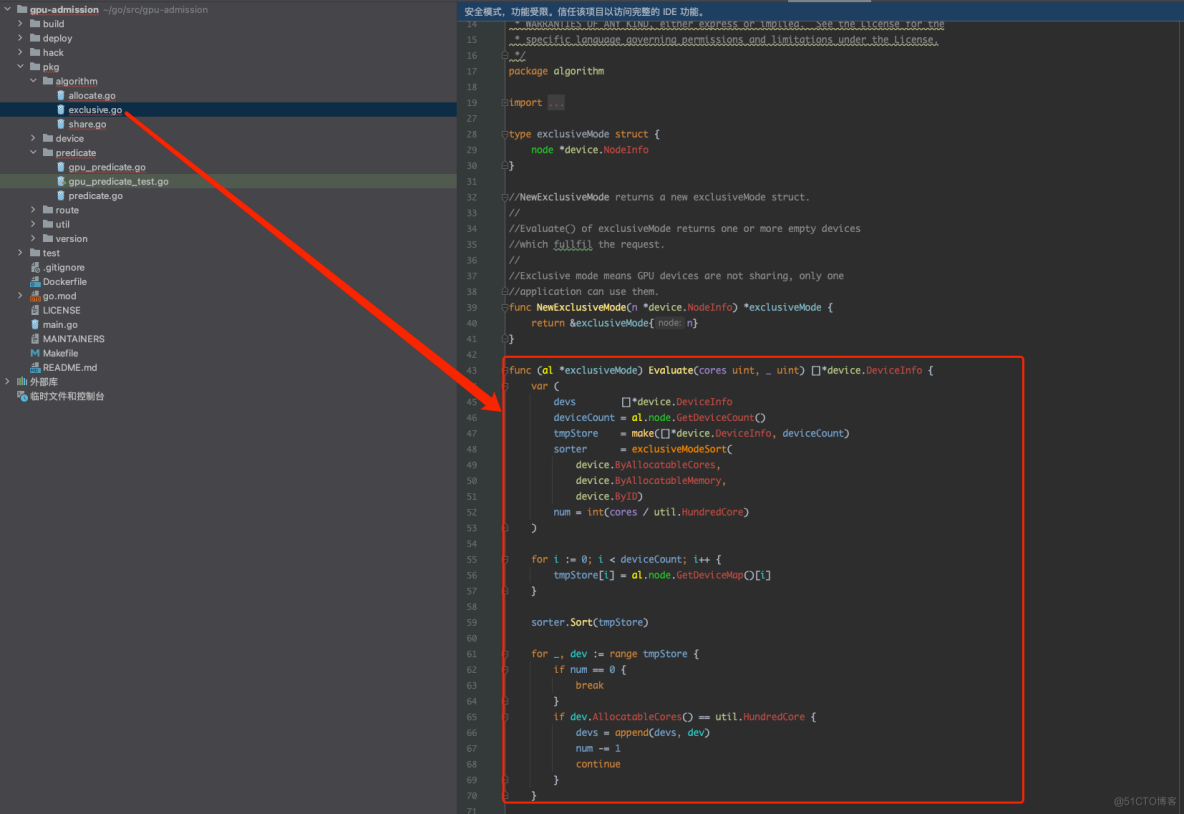Fold the Evaluate function at line 43
1184x814 pixels.
point(505,370)
